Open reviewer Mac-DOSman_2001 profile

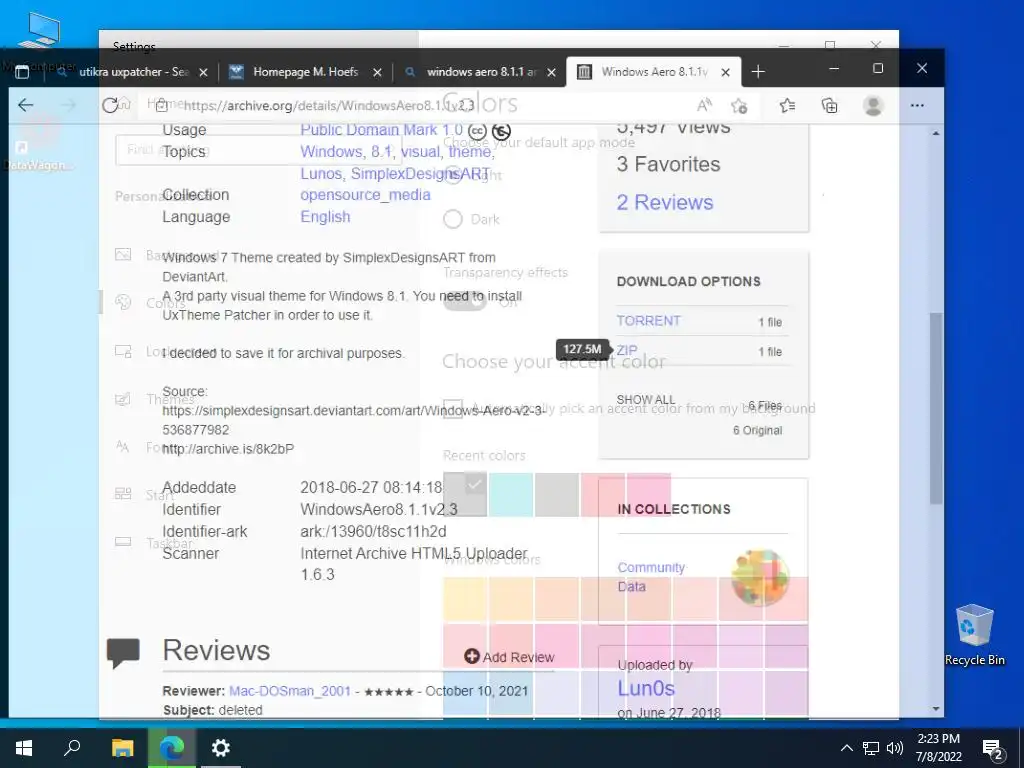point(289,691)
